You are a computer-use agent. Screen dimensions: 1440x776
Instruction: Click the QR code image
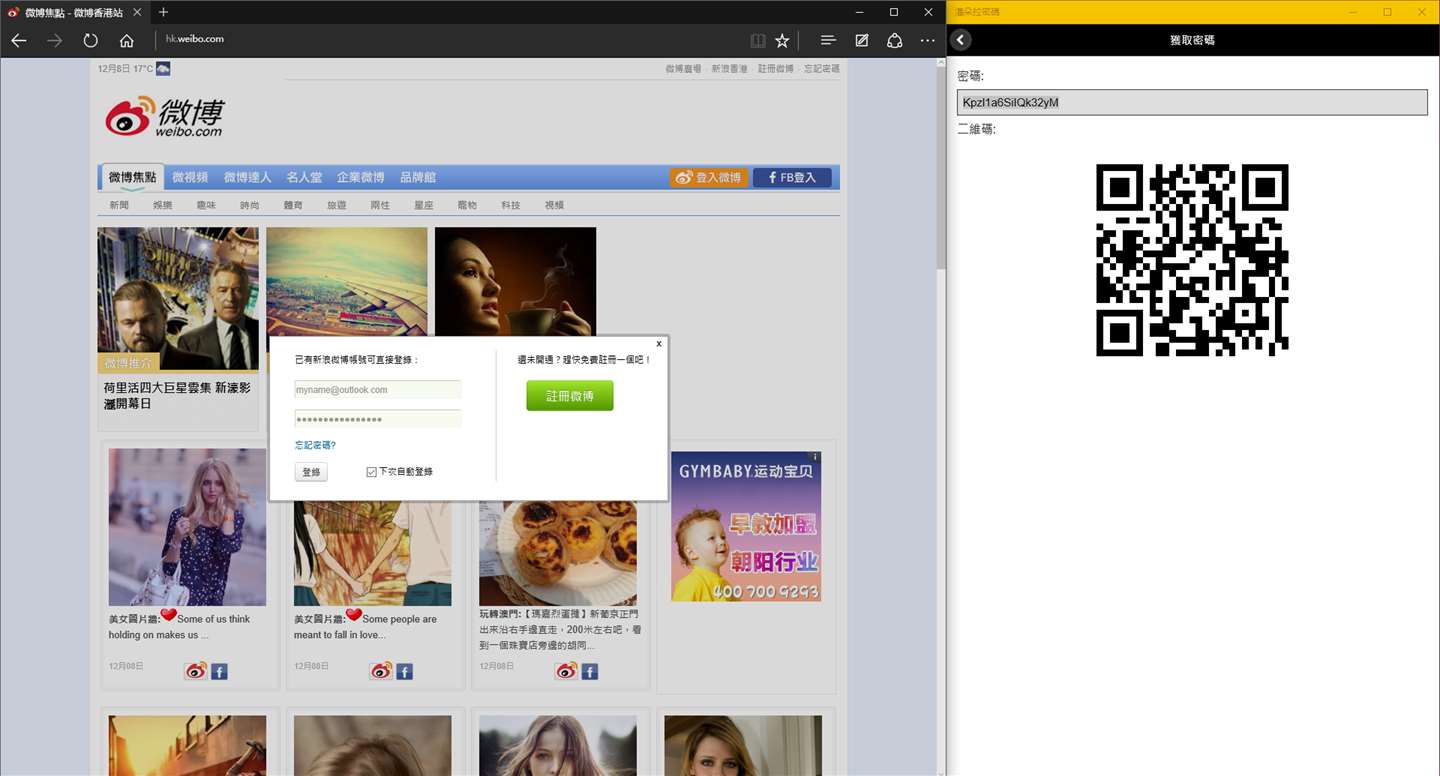1192,260
